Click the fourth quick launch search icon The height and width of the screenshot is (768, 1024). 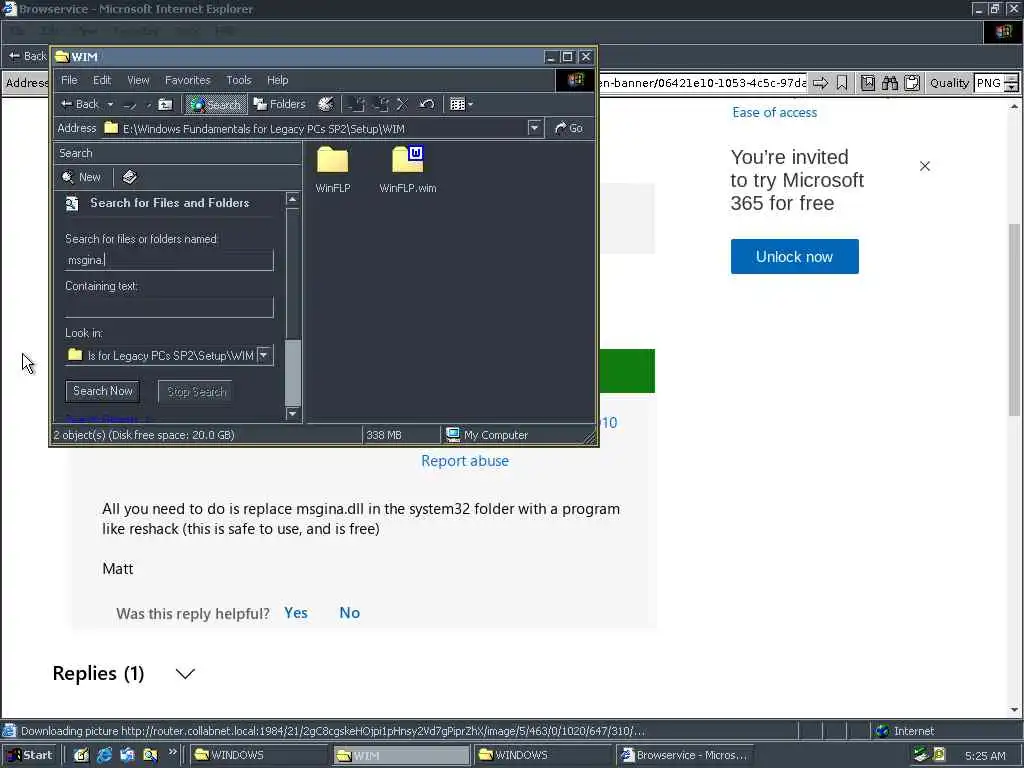pyautogui.click(x=150, y=755)
